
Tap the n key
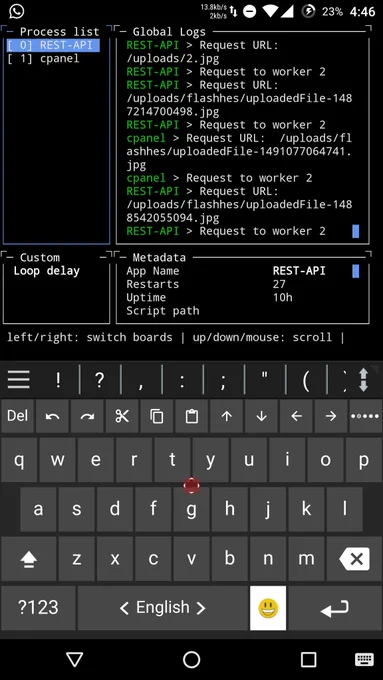(268, 559)
